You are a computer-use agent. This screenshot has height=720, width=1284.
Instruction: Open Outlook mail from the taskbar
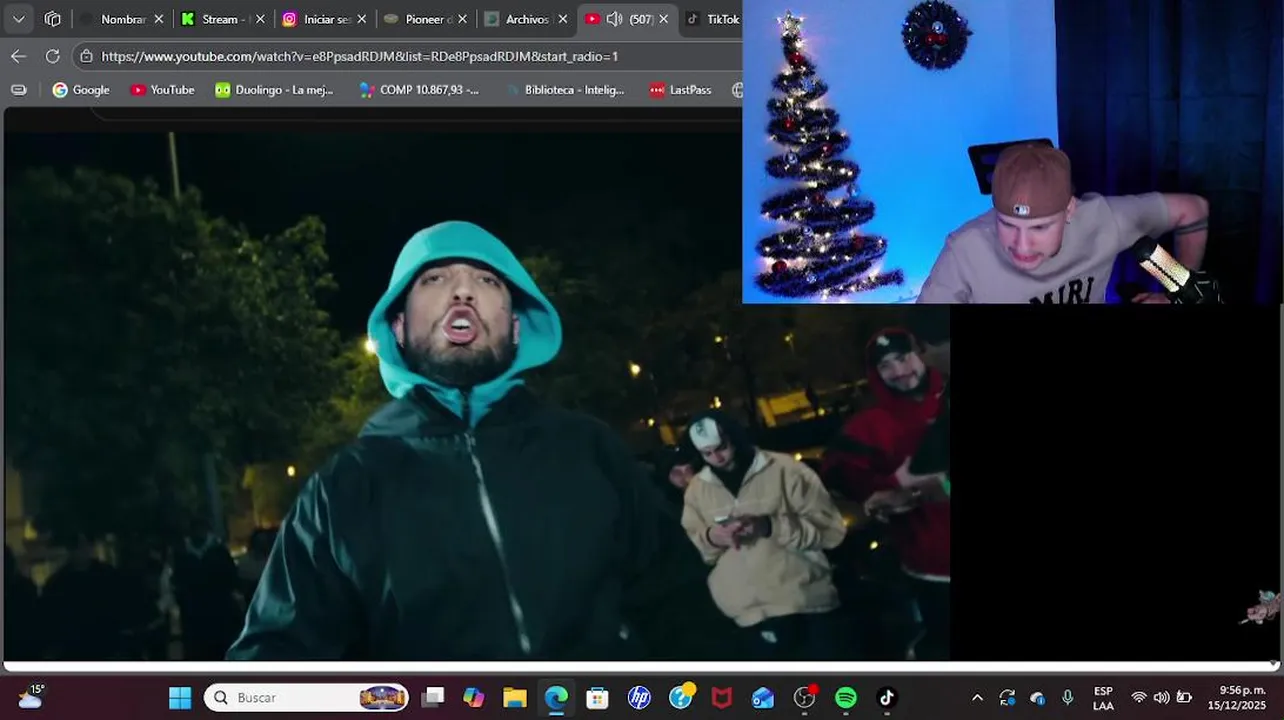click(763, 697)
